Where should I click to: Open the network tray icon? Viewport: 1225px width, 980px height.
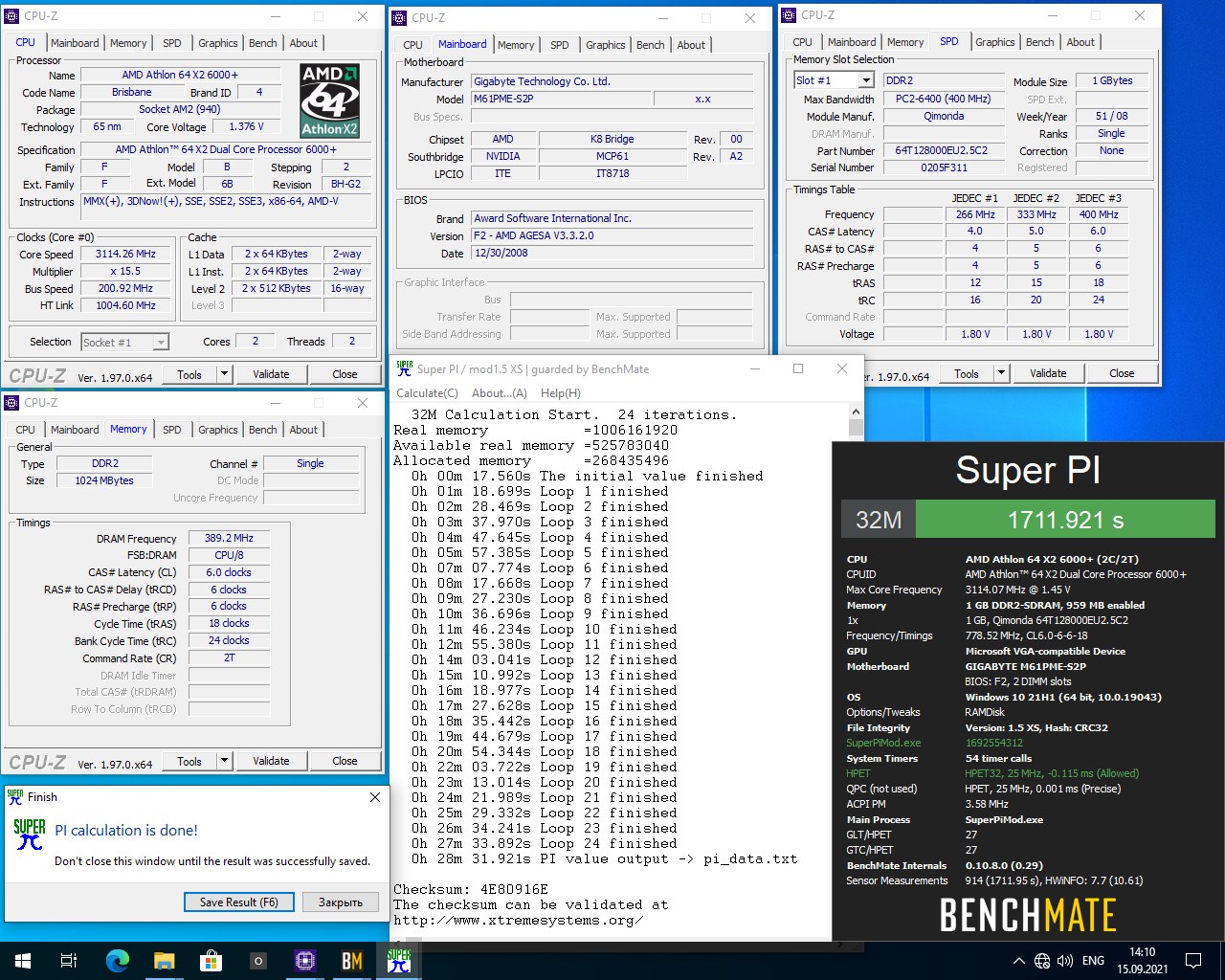point(1040,961)
